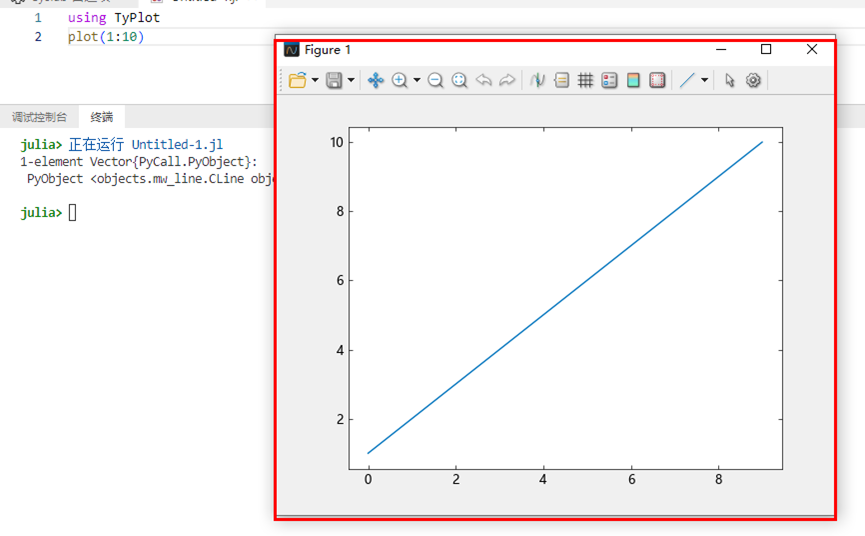
Task: Toggle the colorbar icon
Action: pyautogui.click(x=633, y=81)
